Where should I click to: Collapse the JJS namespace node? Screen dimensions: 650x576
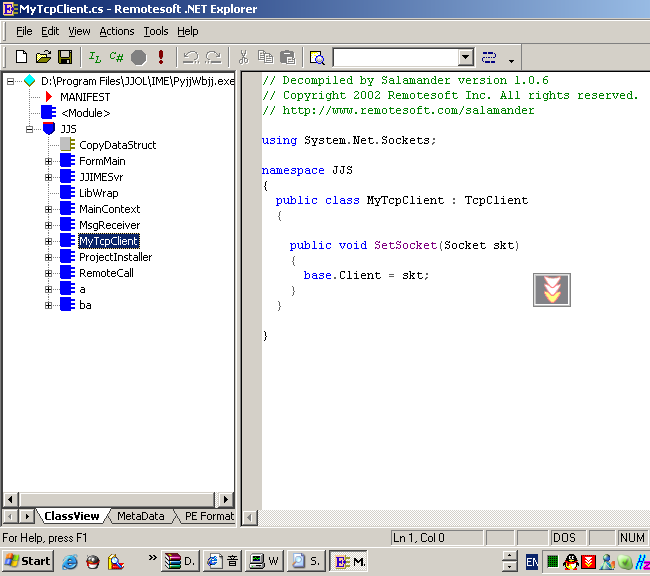[31, 129]
